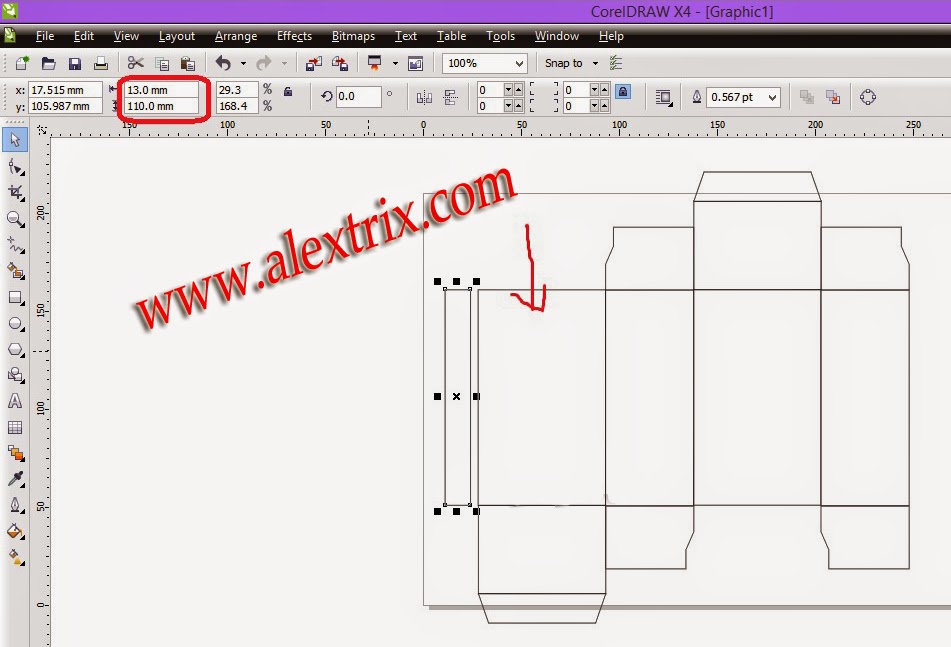Select the Fill bucket tool

click(16, 532)
